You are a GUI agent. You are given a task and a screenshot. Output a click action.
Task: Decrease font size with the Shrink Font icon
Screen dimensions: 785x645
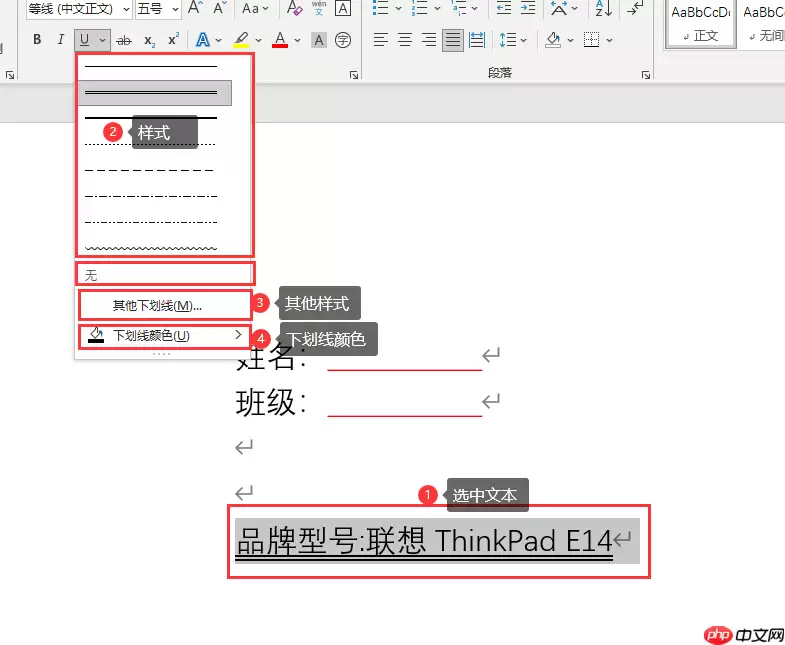220,8
